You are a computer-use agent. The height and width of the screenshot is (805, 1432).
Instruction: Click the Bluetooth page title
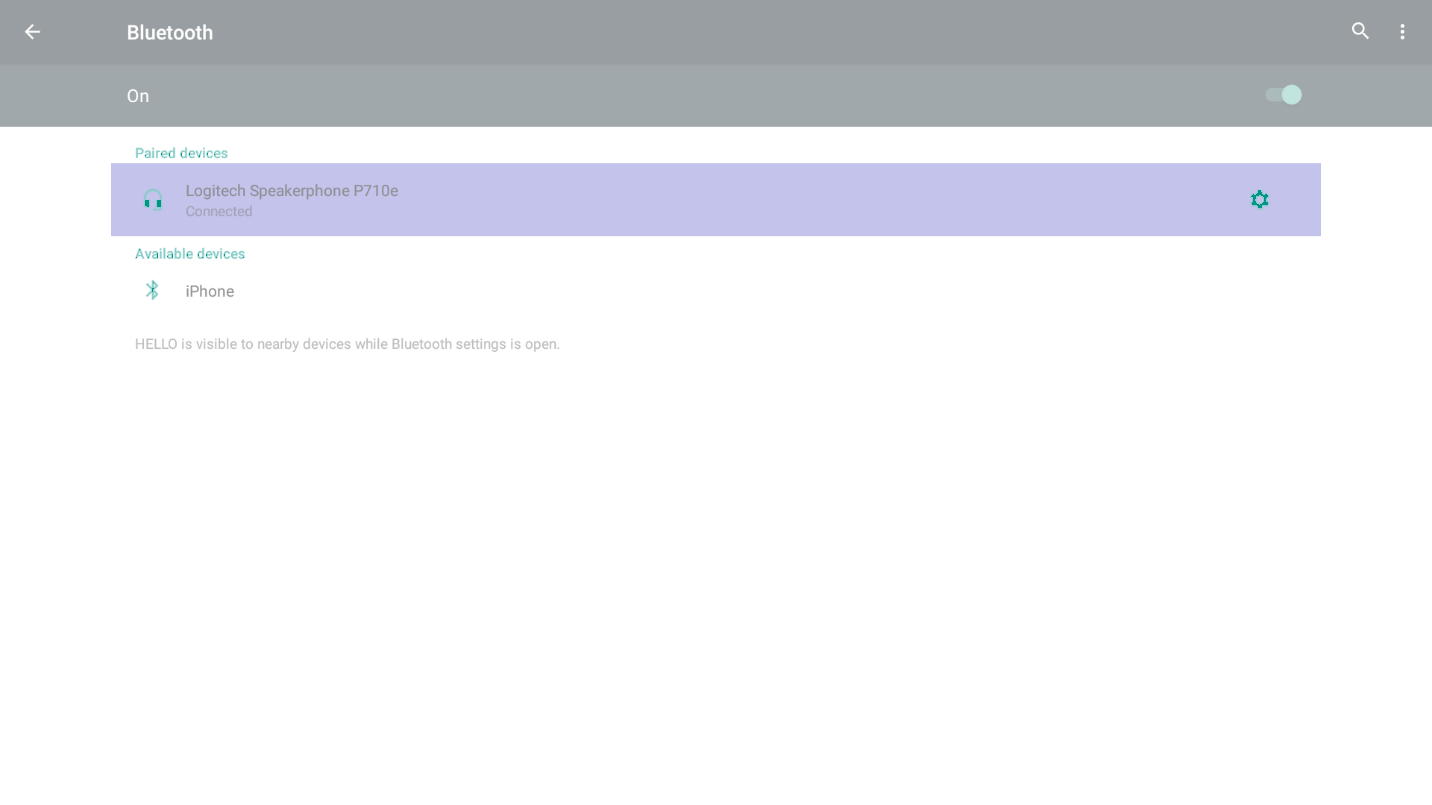[x=170, y=33]
